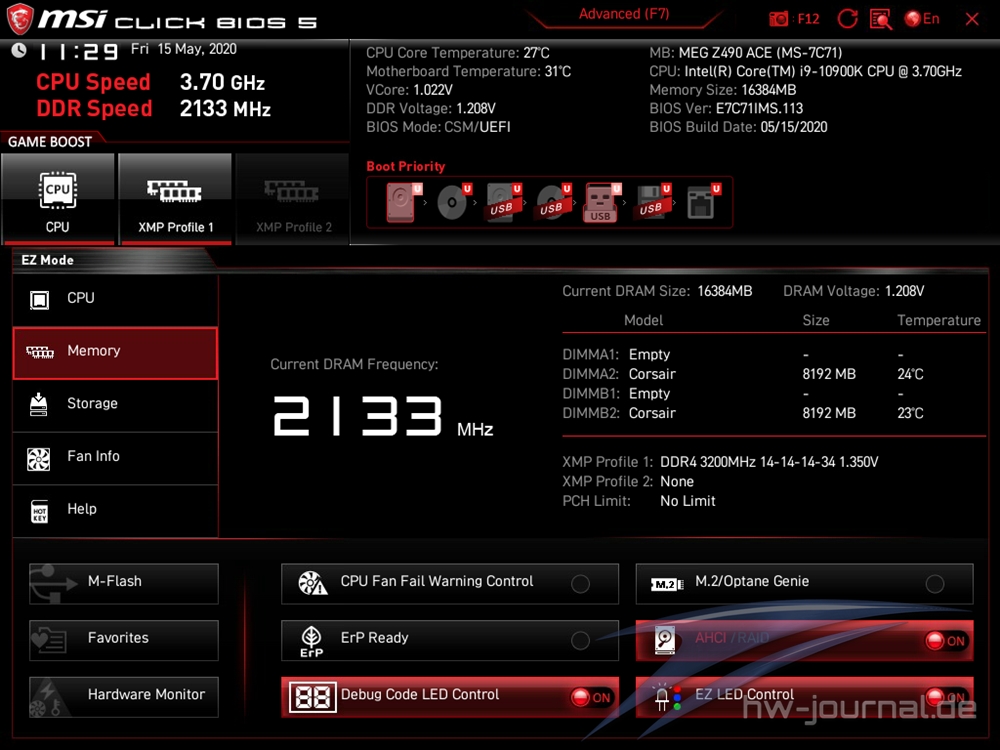
Task: Select the greyed XMP Profile 2 button
Action: pyautogui.click(x=293, y=199)
